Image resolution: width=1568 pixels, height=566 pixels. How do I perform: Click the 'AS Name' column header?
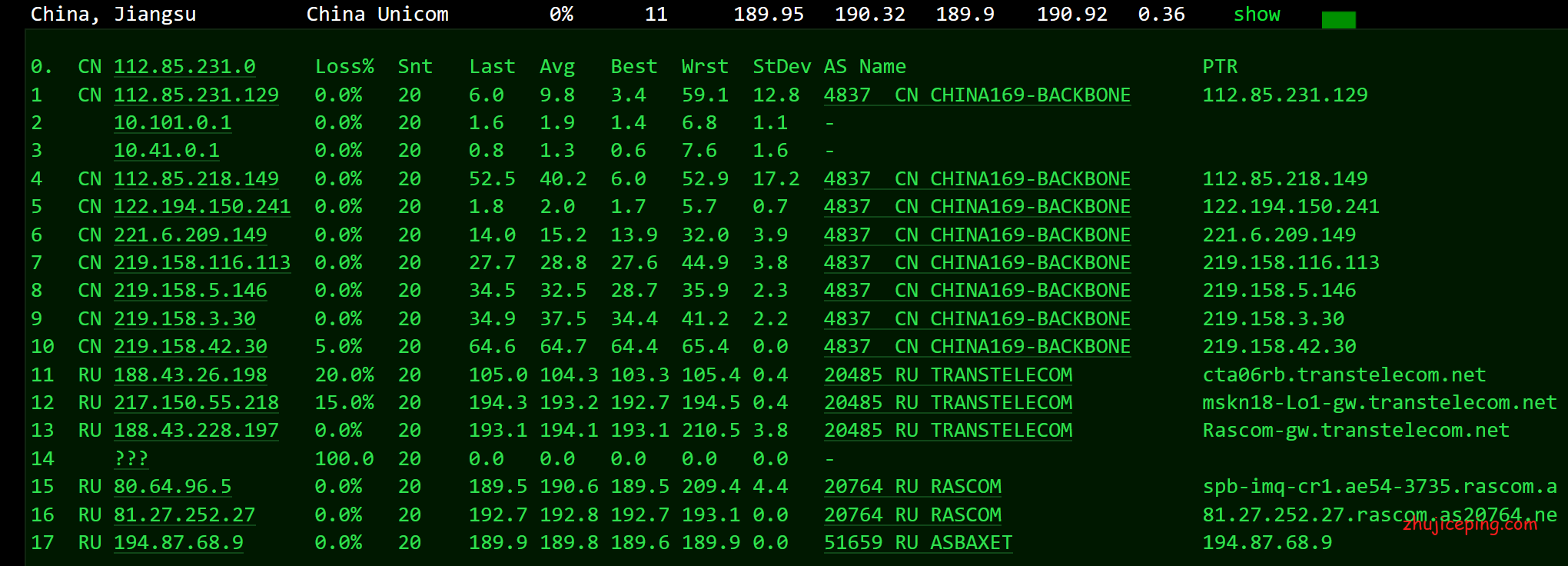click(x=865, y=67)
